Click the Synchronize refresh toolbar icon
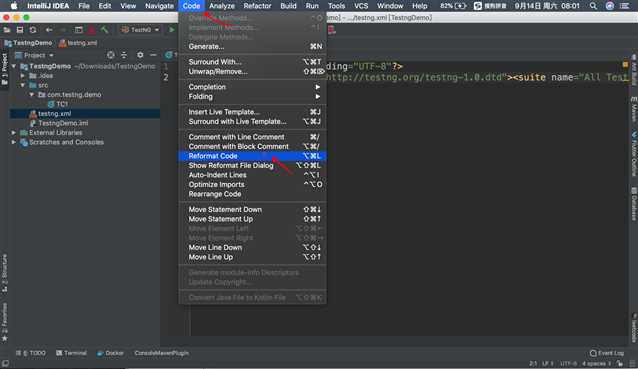This screenshot has height=369, width=638. [x=33, y=30]
